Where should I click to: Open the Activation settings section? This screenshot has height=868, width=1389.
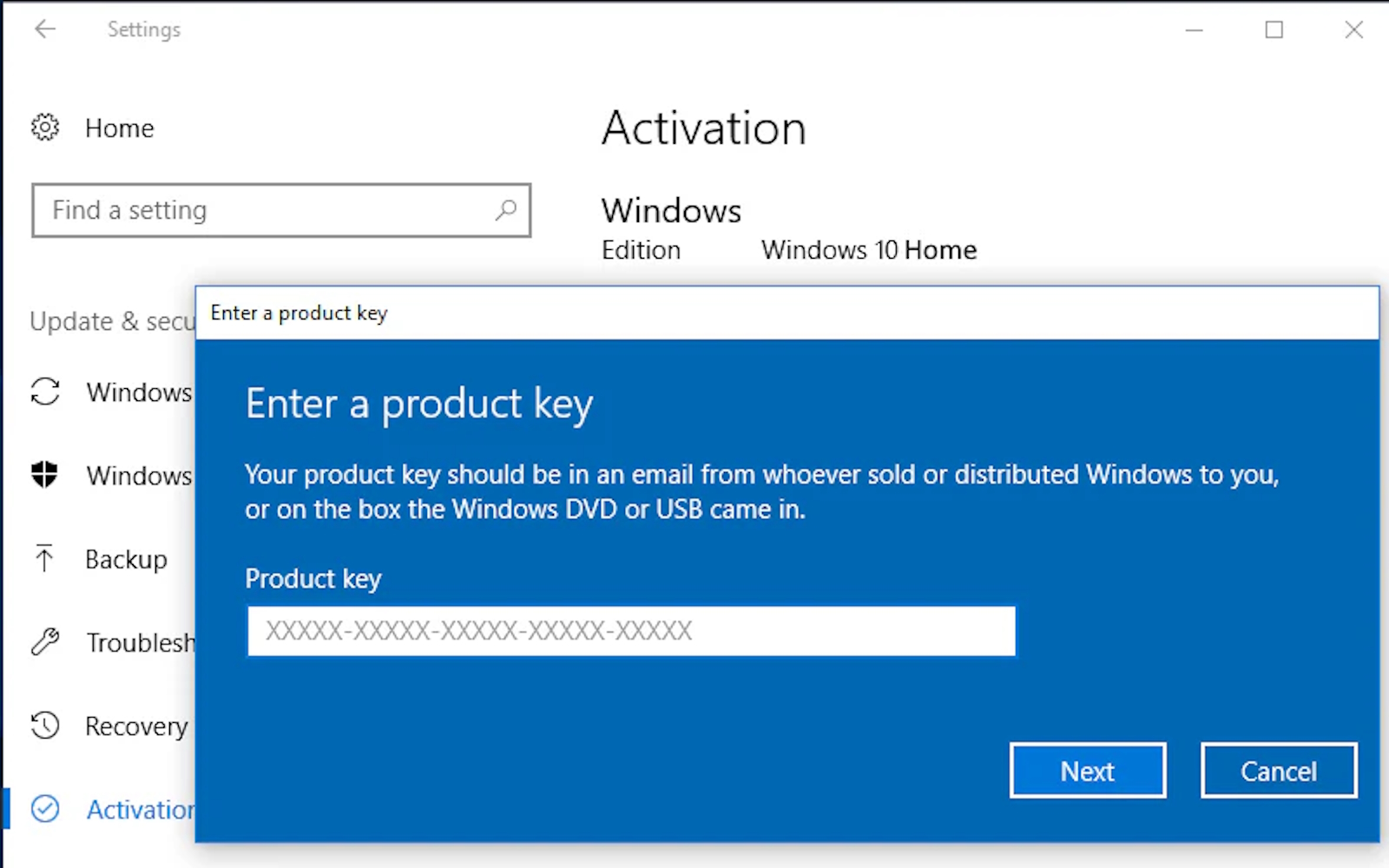[x=141, y=810]
